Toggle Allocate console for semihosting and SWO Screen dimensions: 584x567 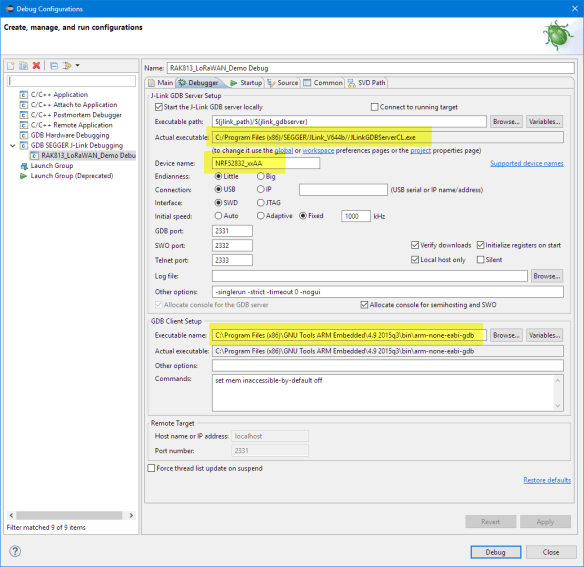[364, 305]
